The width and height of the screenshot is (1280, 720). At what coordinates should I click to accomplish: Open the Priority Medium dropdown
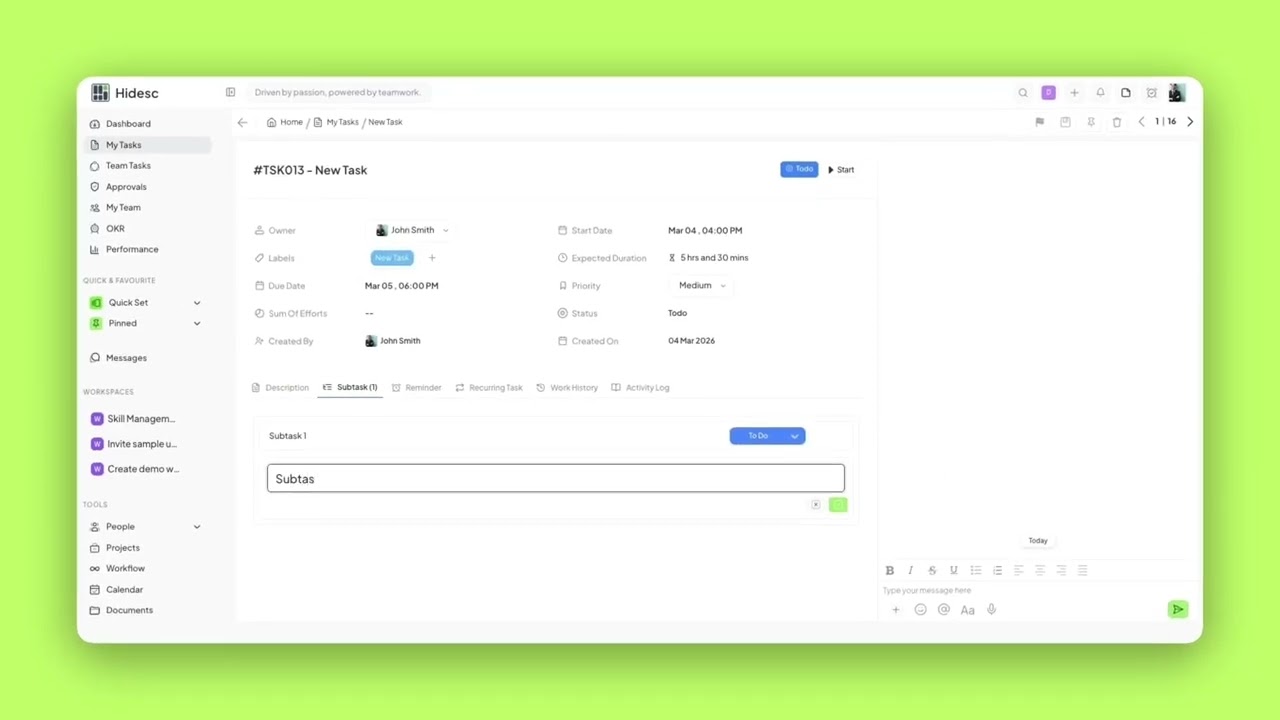click(701, 286)
